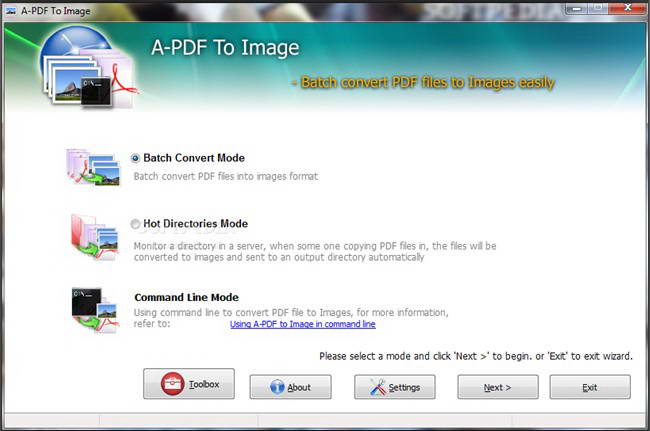Click the 'A-PDF To Image' banner title
Image resolution: width=650 pixels, height=431 pixels.
tap(225, 48)
